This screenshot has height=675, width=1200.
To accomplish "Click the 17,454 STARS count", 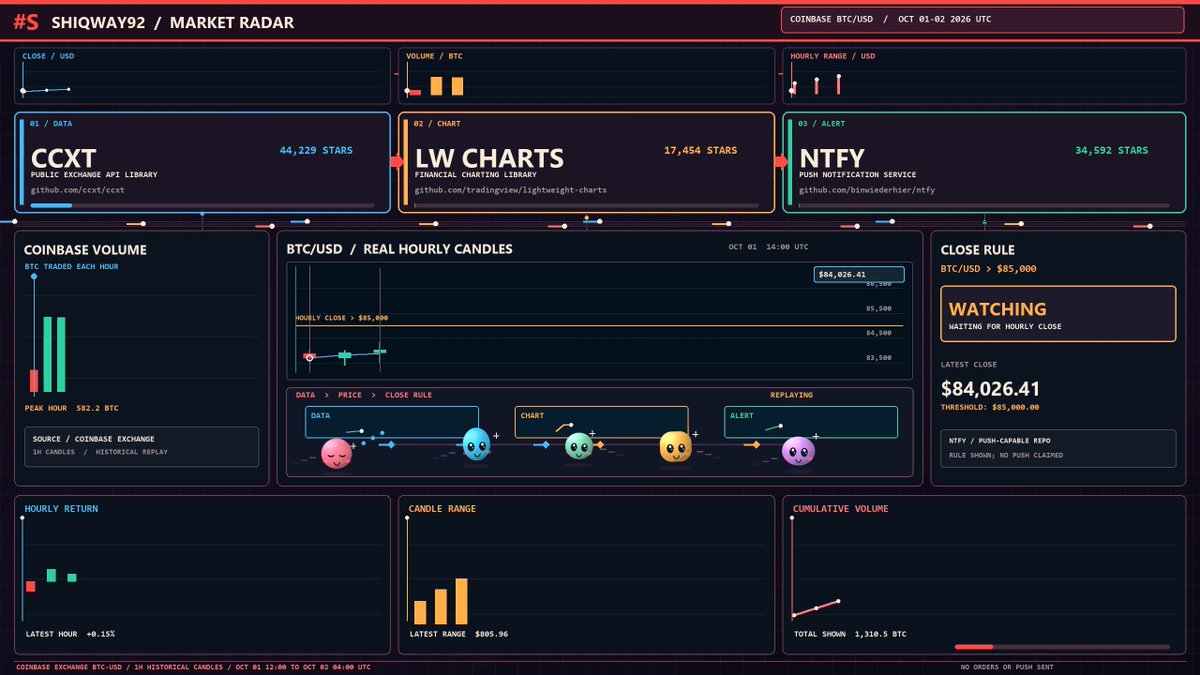I will coord(700,151).
